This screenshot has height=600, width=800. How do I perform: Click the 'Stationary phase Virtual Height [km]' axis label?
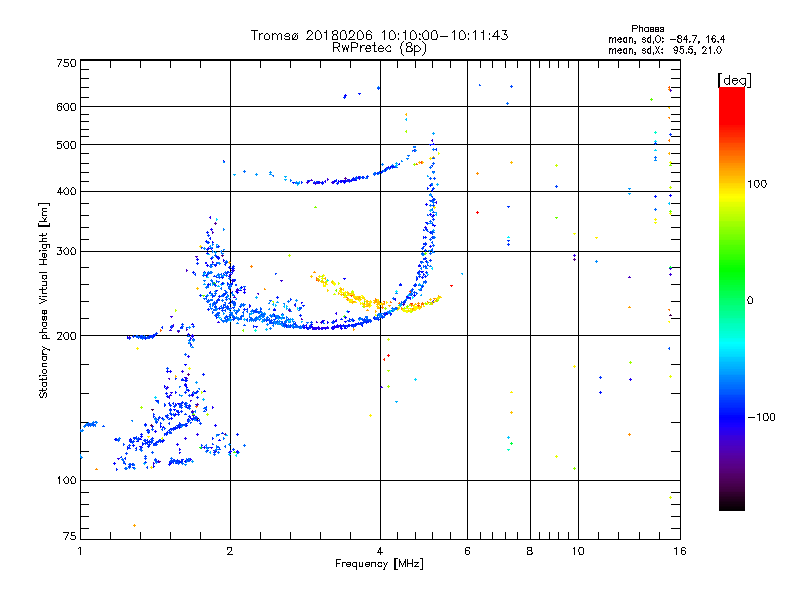43,301
